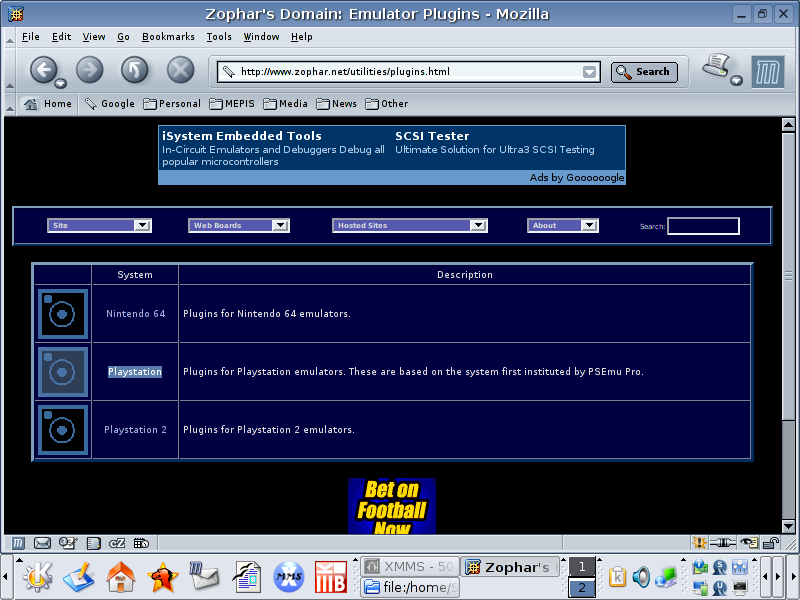Viewport: 800px width, 600px height.
Task: Click the Forward navigation button
Action: click(89, 69)
